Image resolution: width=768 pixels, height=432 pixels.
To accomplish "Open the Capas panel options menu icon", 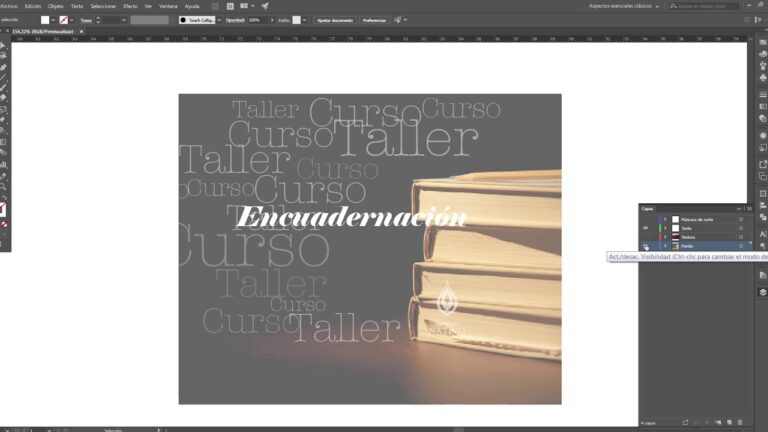I will point(749,209).
